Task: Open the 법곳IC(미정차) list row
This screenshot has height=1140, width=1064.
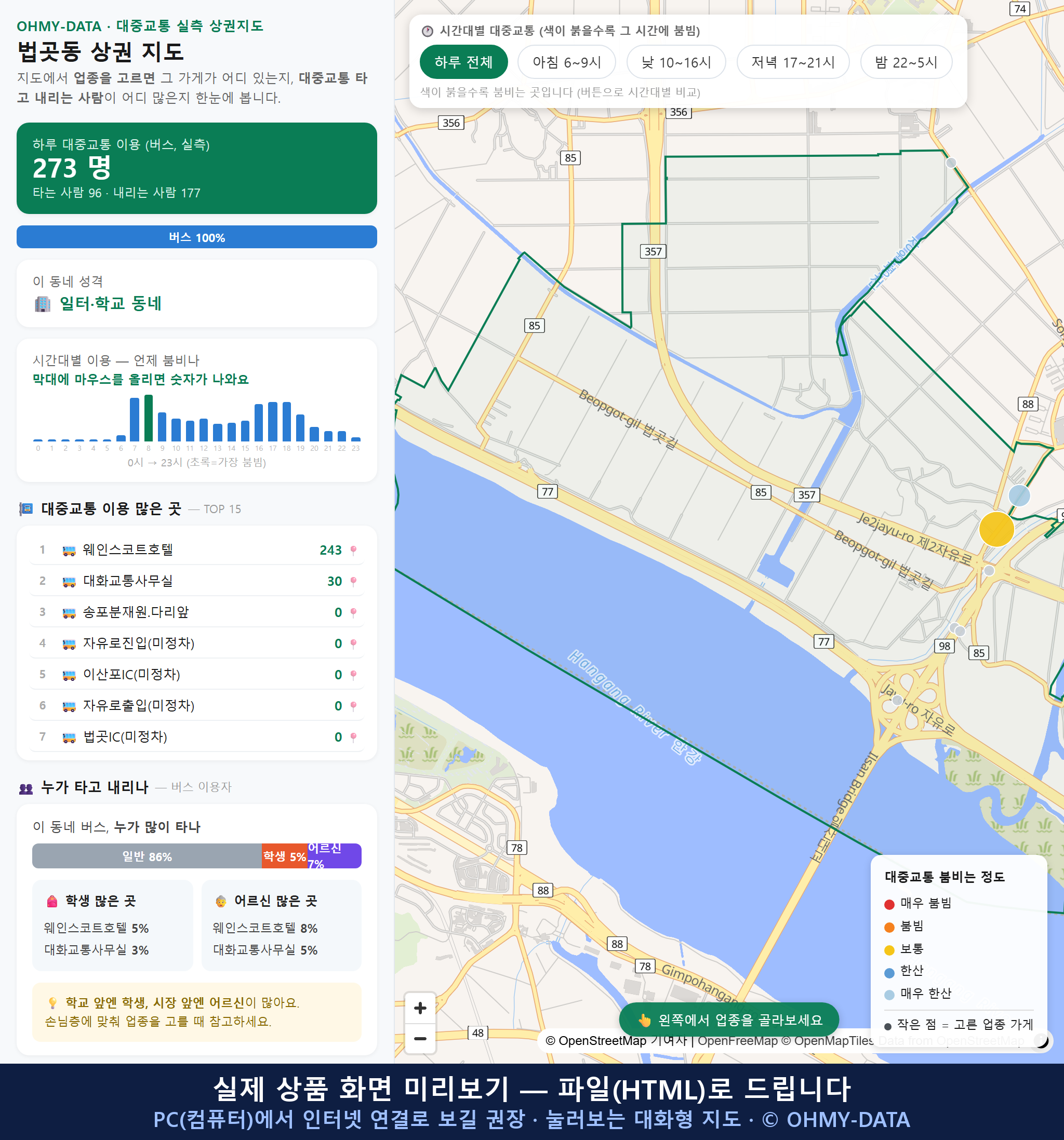Action: (x=197, y=737)
